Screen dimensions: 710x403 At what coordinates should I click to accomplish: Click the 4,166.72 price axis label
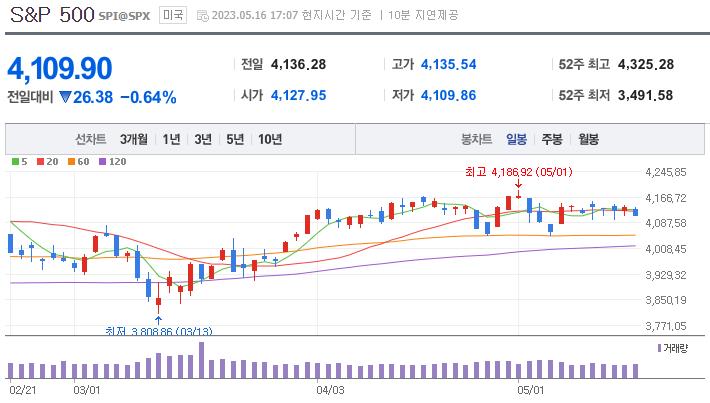pyautogui.click(x=666, y=198)
